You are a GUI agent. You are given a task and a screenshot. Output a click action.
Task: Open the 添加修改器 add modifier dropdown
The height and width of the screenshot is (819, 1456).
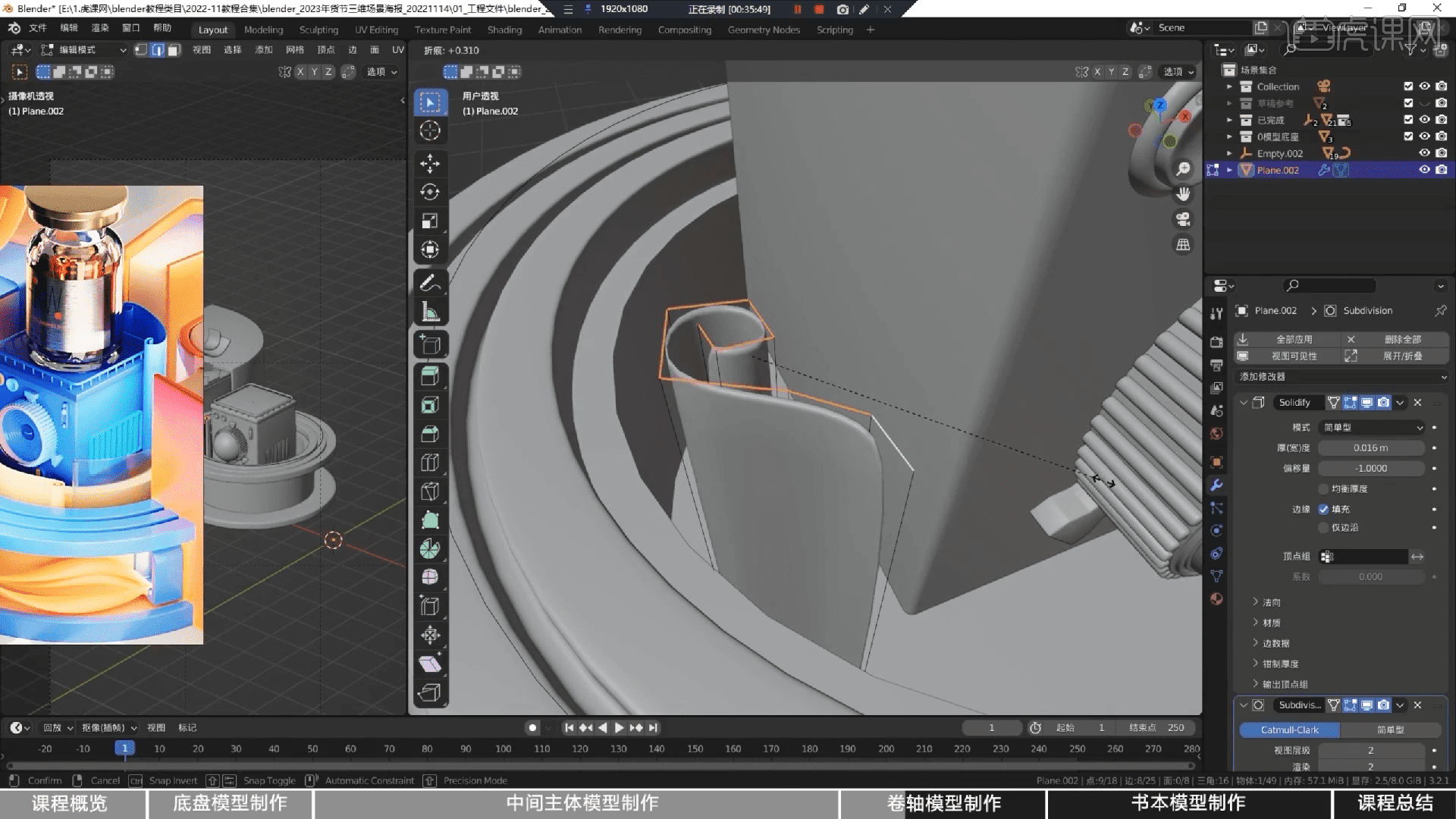(x=1341, y=377)
